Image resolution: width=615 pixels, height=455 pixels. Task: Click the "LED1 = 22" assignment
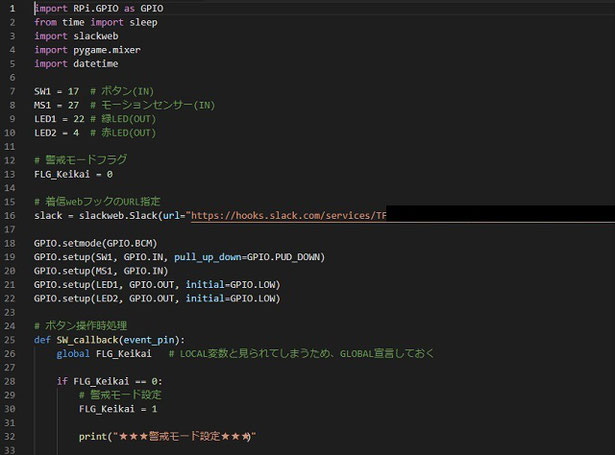tap(59, 119)
